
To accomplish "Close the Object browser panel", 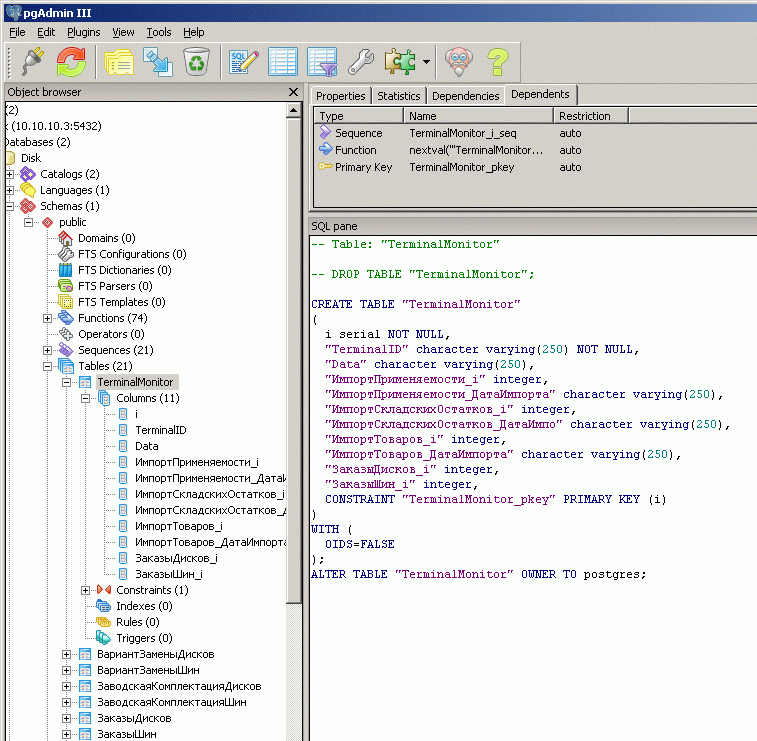I will pyautogui.click(x=293, y=92).
